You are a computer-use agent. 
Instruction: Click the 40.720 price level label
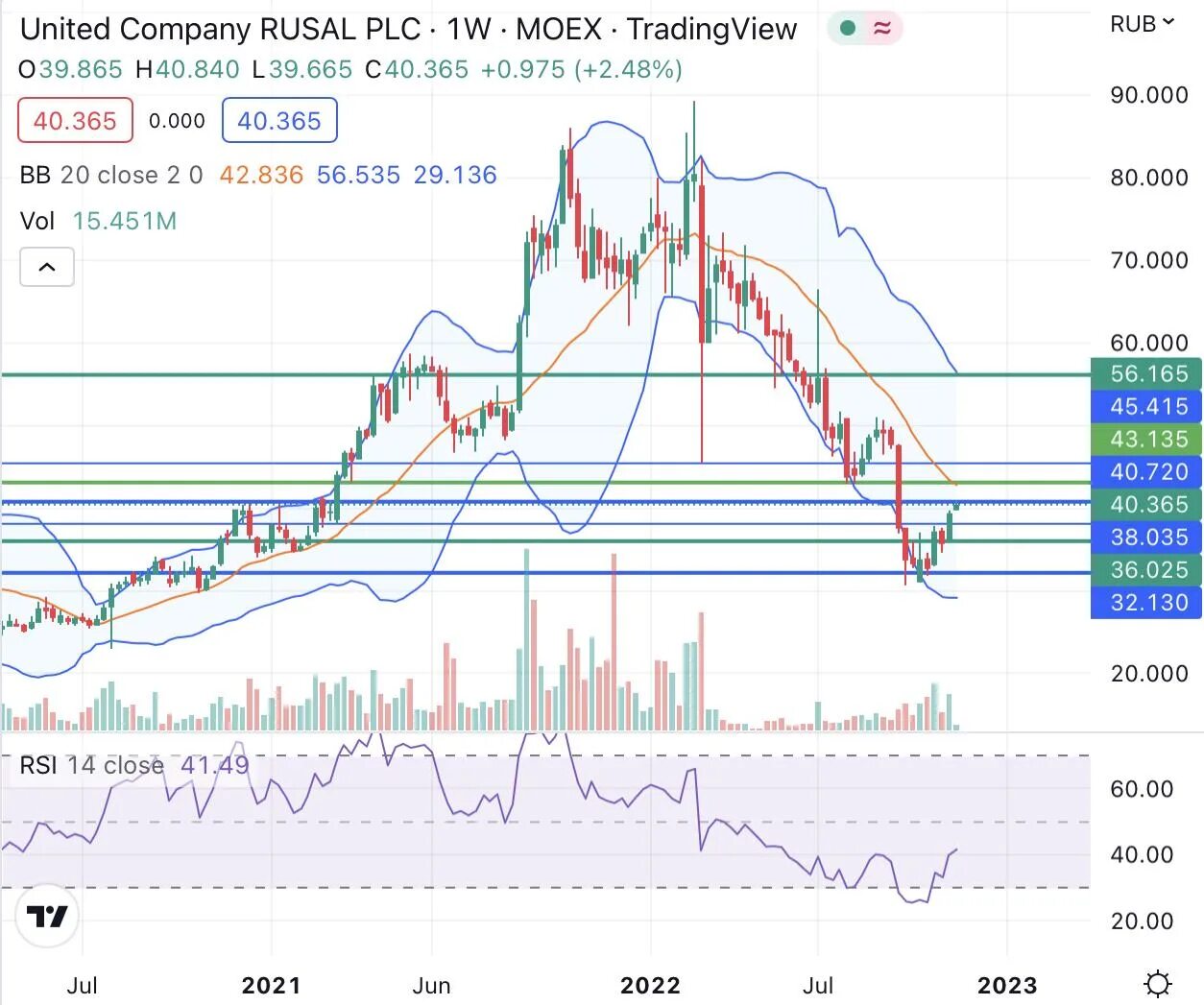(1147, 471)
